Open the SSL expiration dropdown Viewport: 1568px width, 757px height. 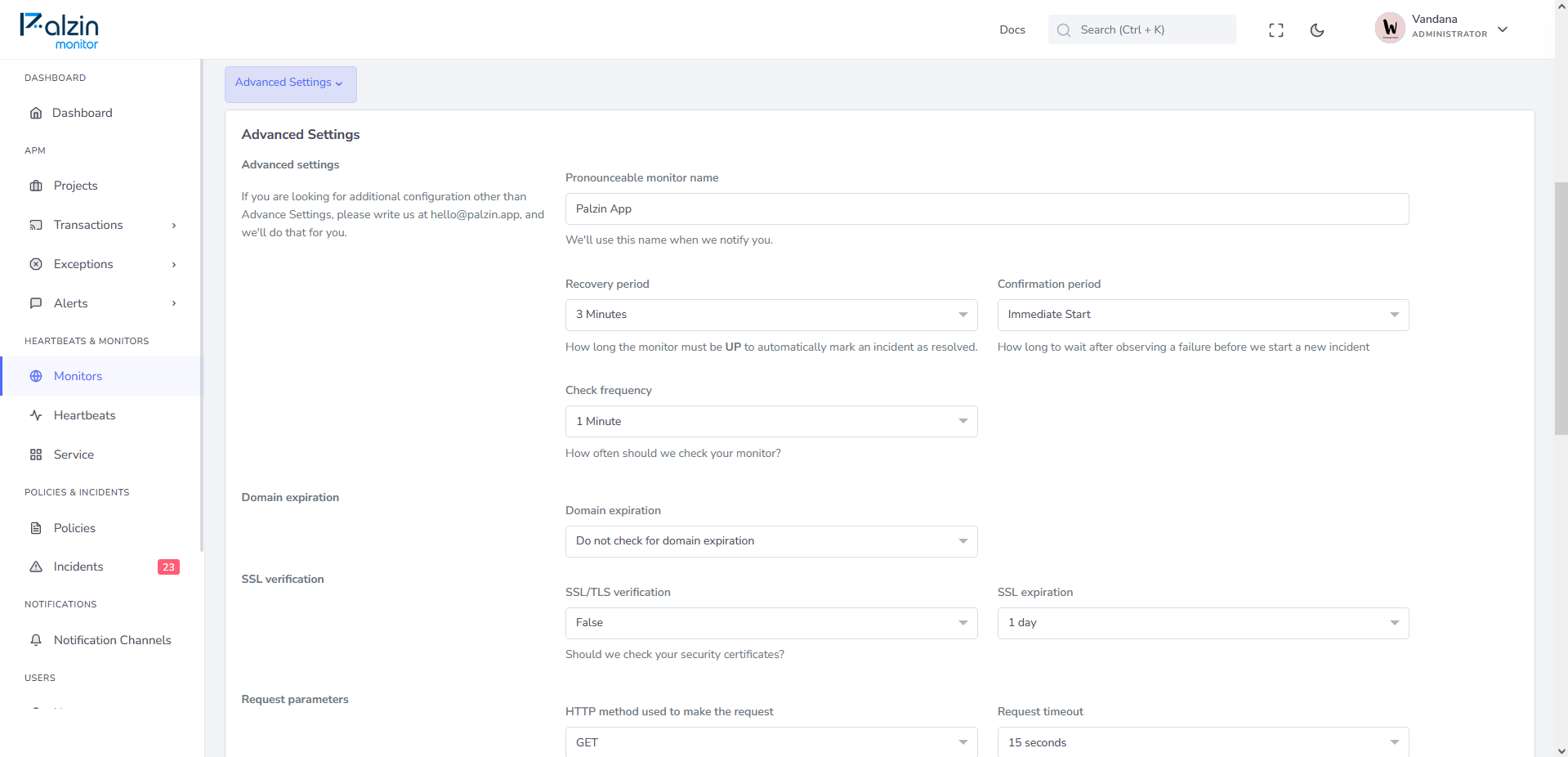(x=1203, y=623)
